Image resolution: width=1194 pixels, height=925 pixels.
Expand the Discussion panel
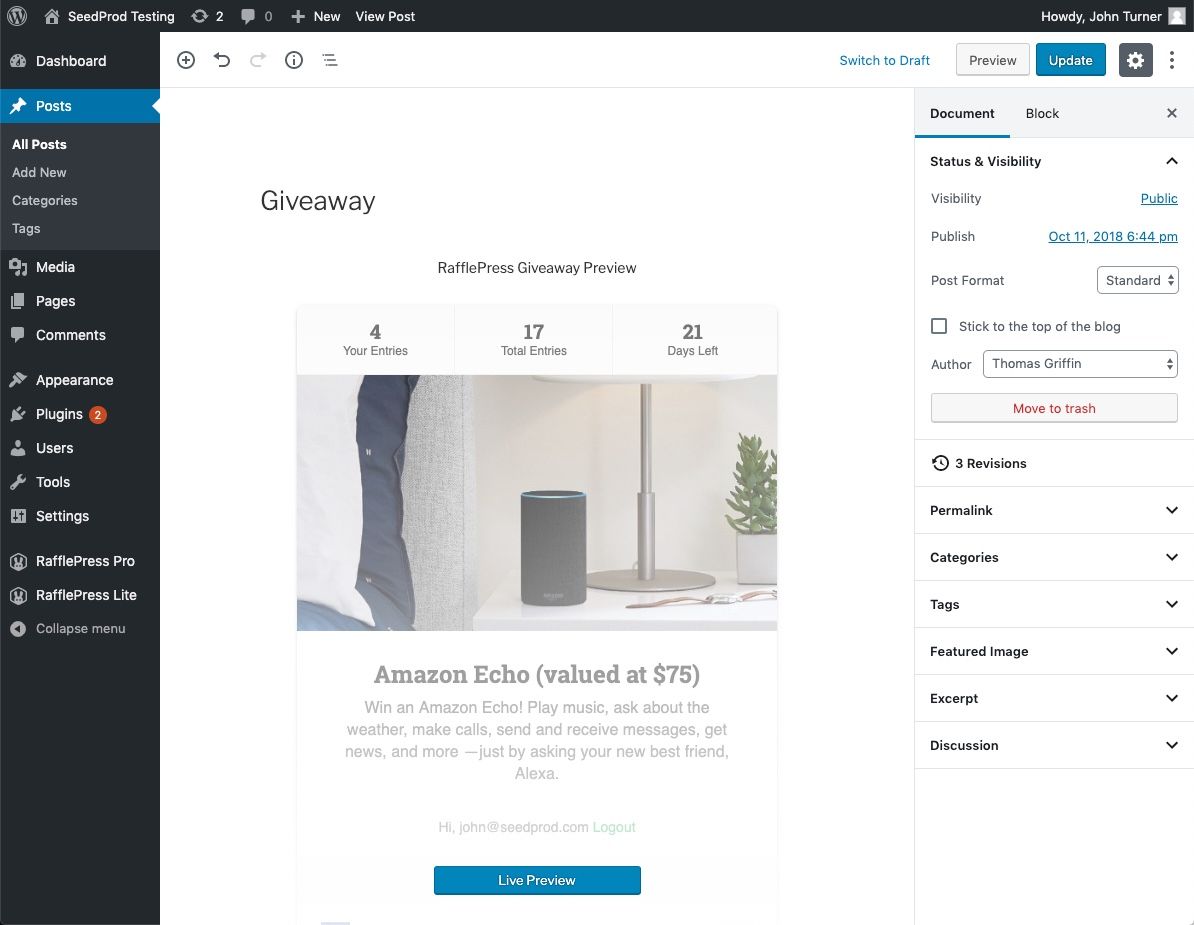(x=1054, y=745)
